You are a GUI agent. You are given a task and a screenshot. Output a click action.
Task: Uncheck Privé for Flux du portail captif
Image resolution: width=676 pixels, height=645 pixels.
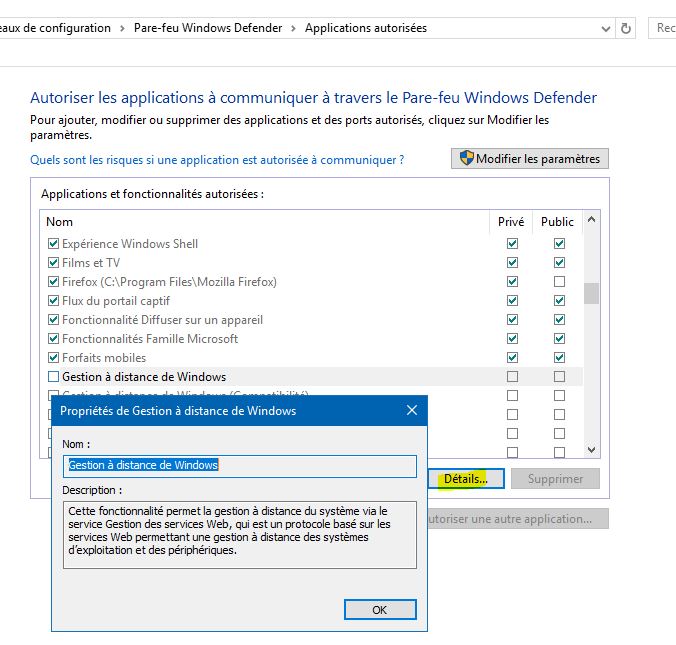coord(512,301)
